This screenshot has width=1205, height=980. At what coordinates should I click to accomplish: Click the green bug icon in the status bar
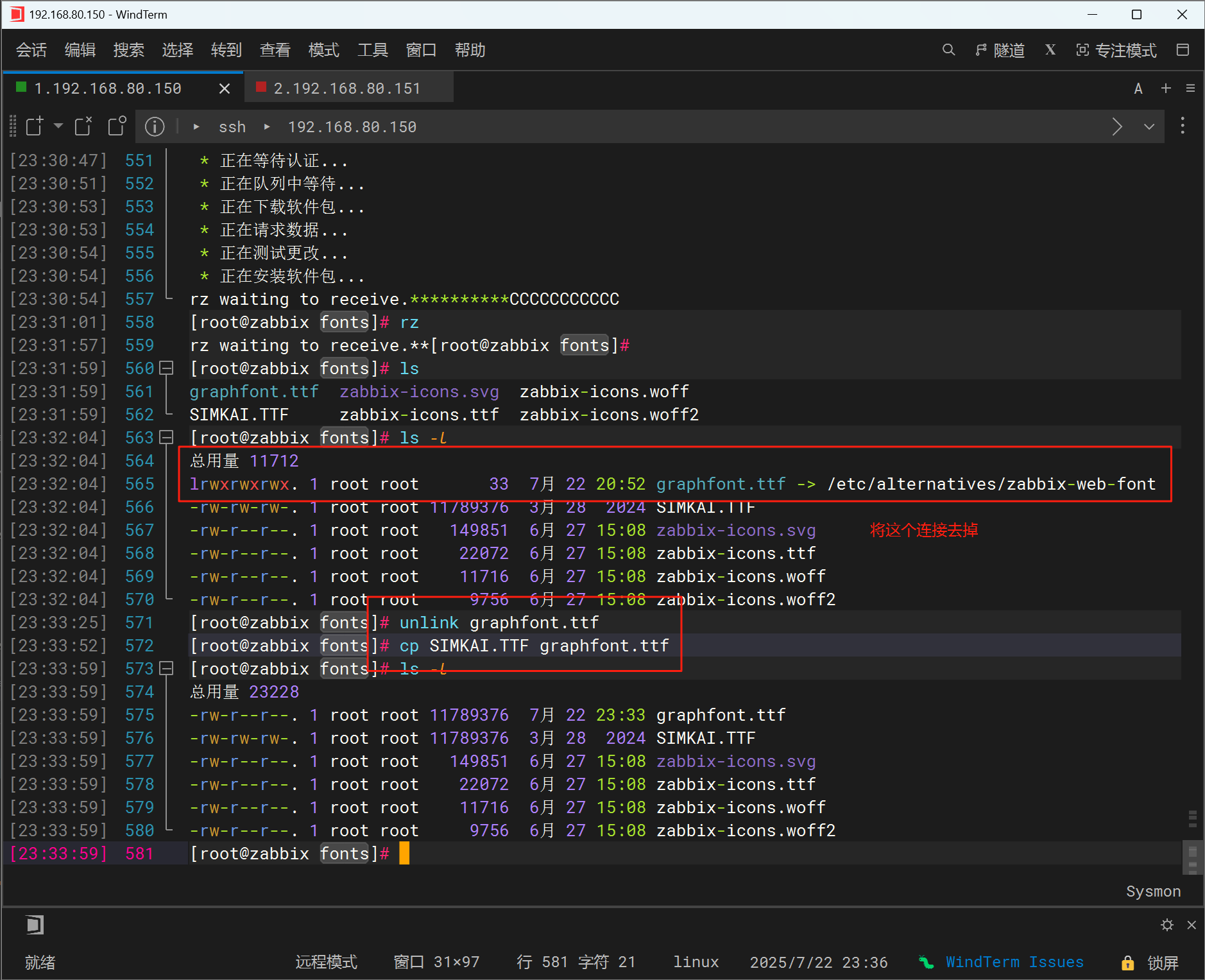pyautogui.click(x=926, y=962)
